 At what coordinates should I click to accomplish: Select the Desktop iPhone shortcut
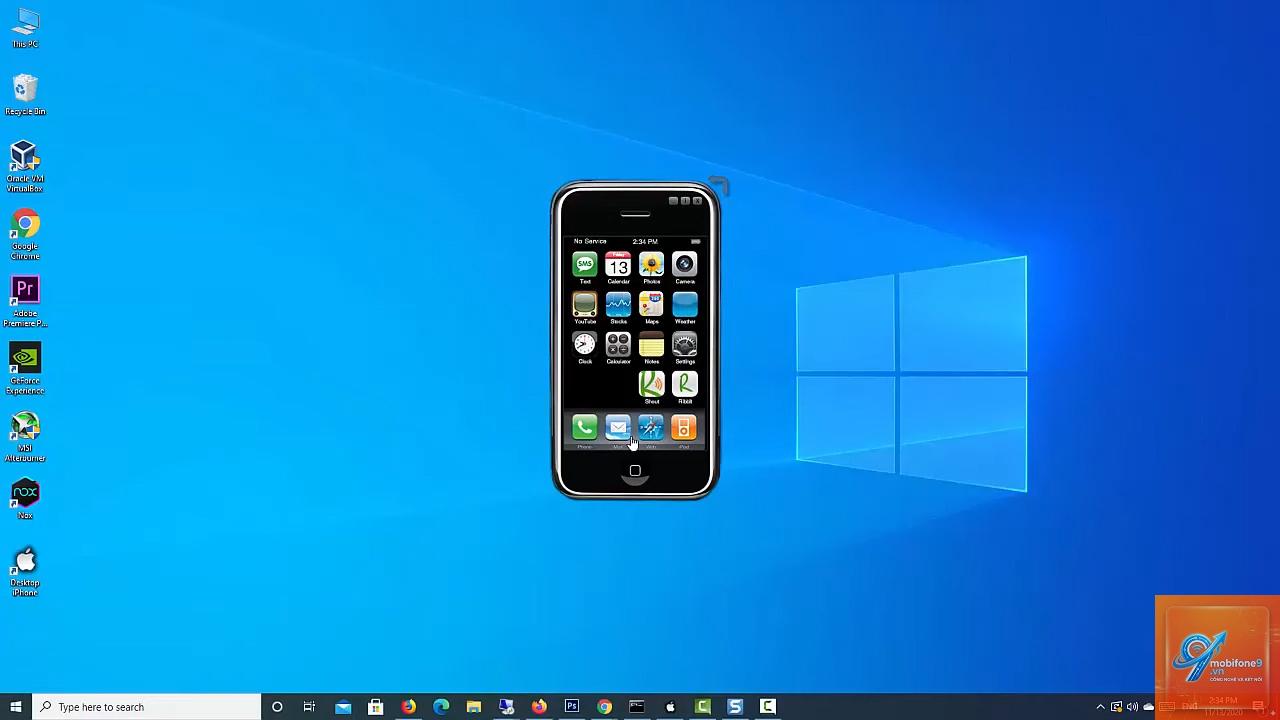pos(25,572)
